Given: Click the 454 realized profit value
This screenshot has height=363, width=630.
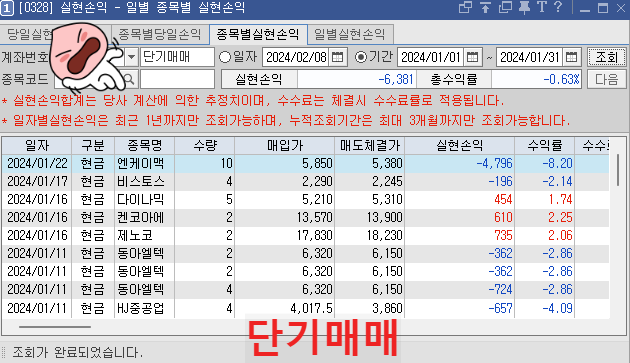Looking at the screenshot, I should click(503, 200).
